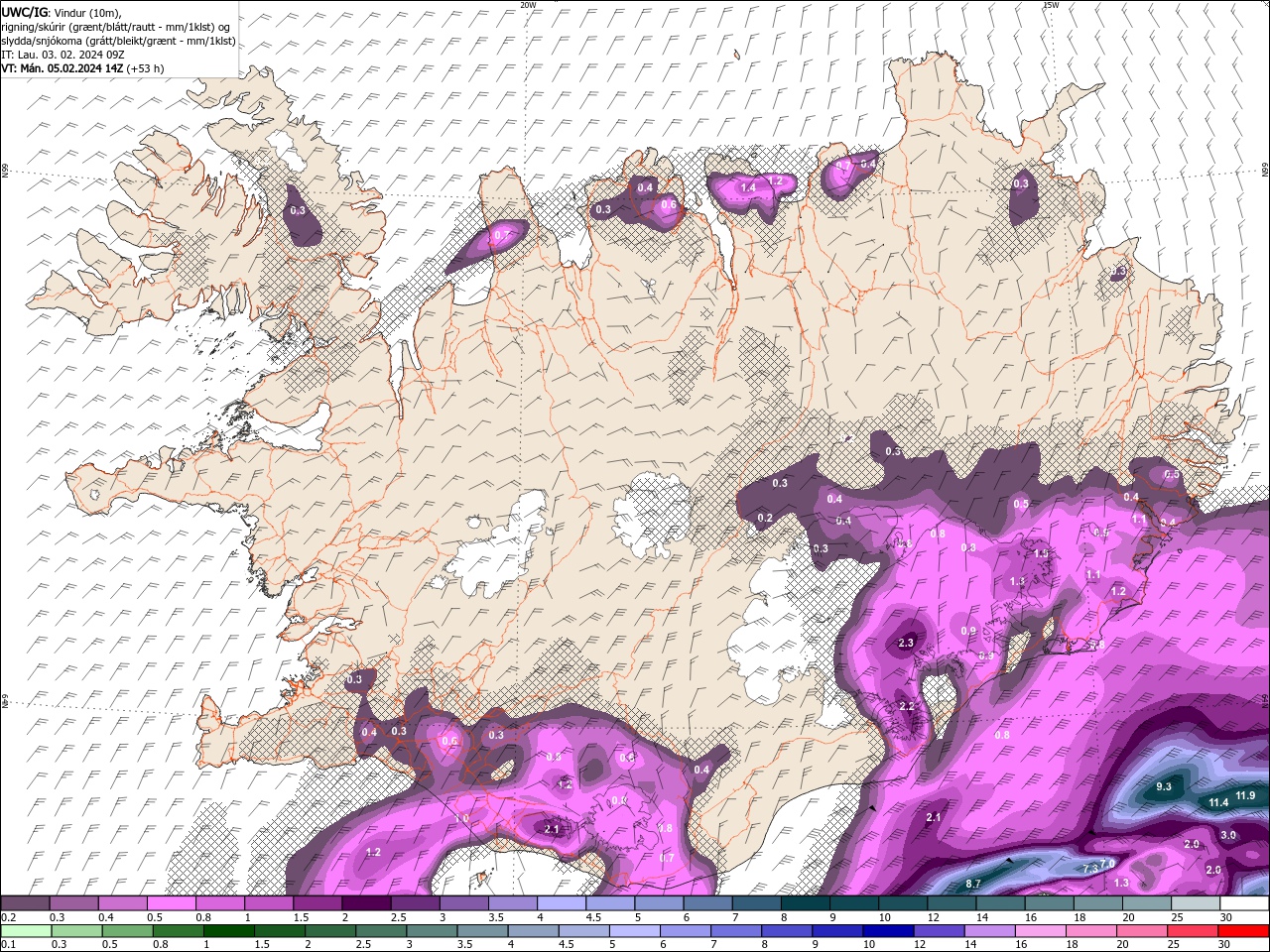Click the violet rain legend swatch labeled 14
This screenshot has height=952, width=1270.
click(x=988, y=931)
